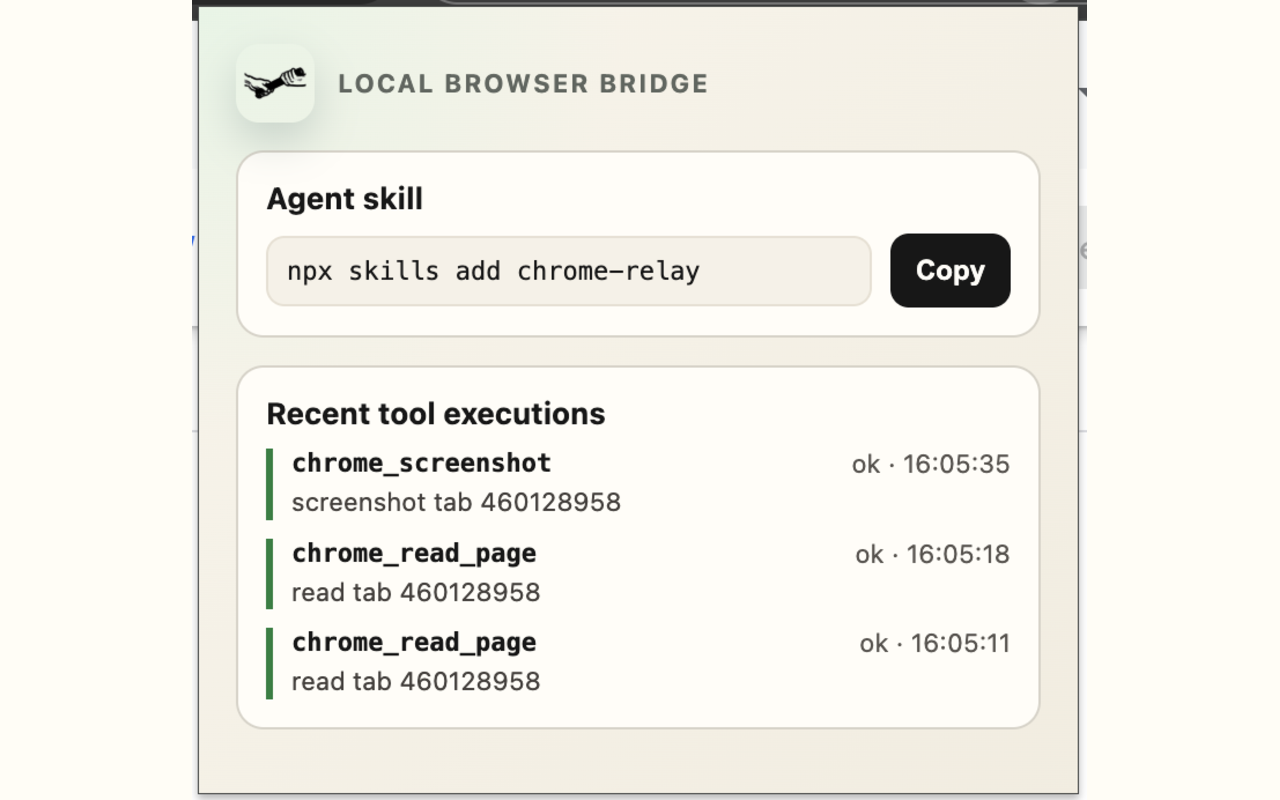Click the green status bar beside chrome_screenshot
This screenshot has width=1280, height=800.
click(x=268, y=482)
